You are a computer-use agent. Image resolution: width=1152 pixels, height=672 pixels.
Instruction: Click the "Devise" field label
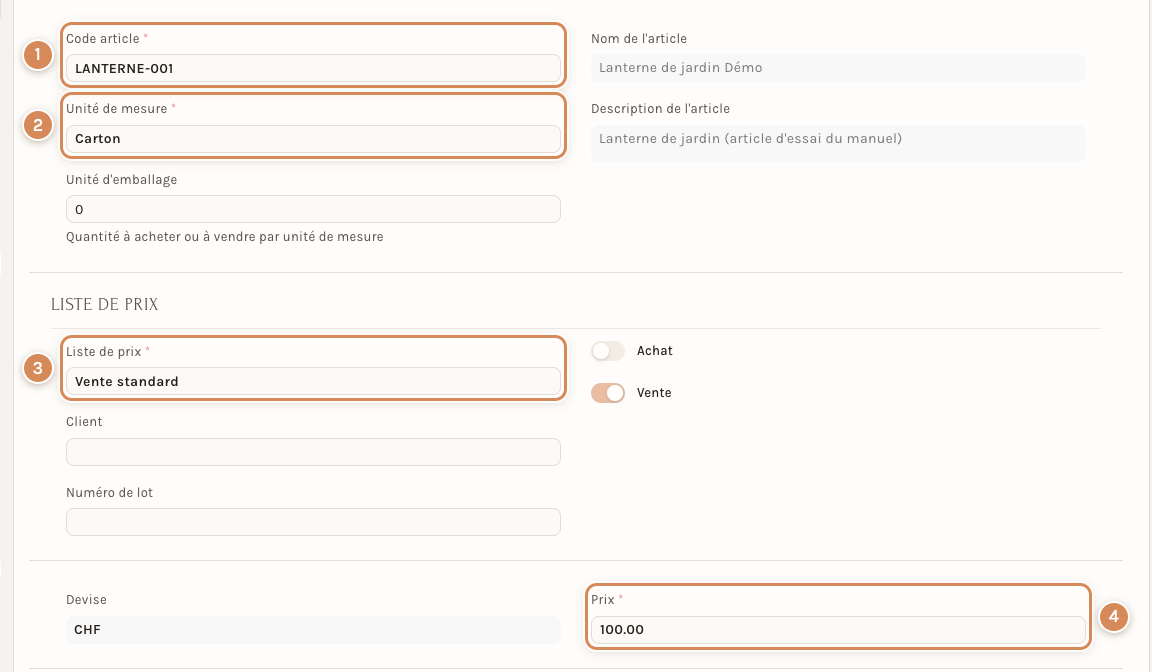coord(86,600)
